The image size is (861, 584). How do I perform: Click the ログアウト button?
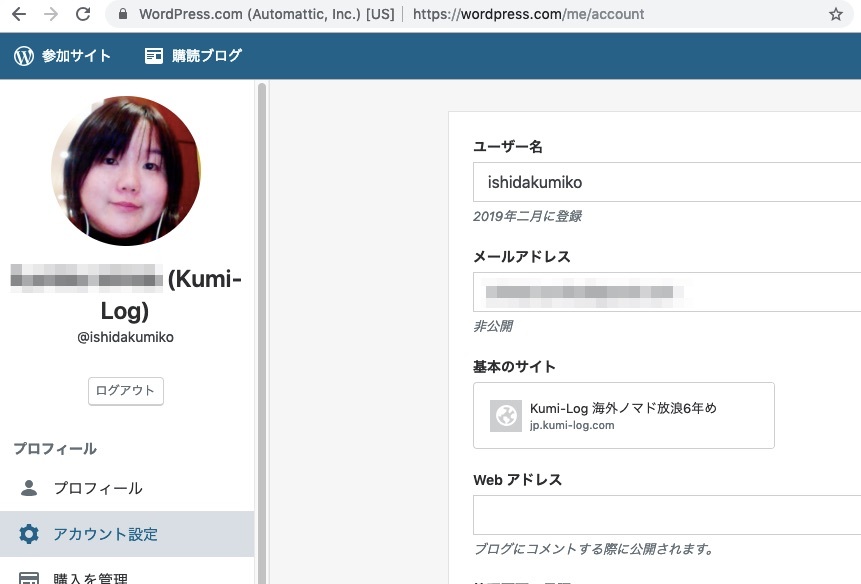(126, 391)
